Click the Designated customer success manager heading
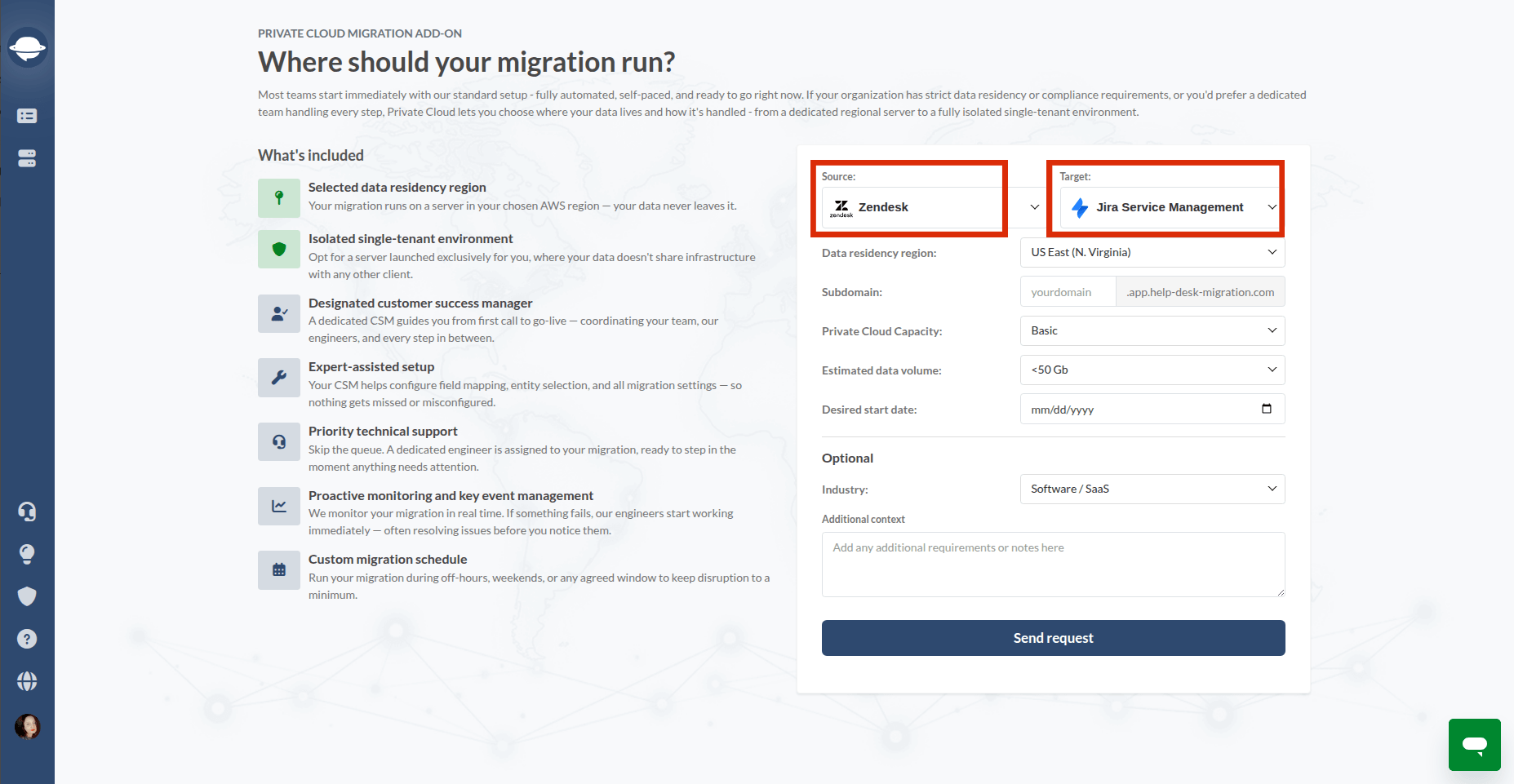1514x784 pixels. click(420, 303)
